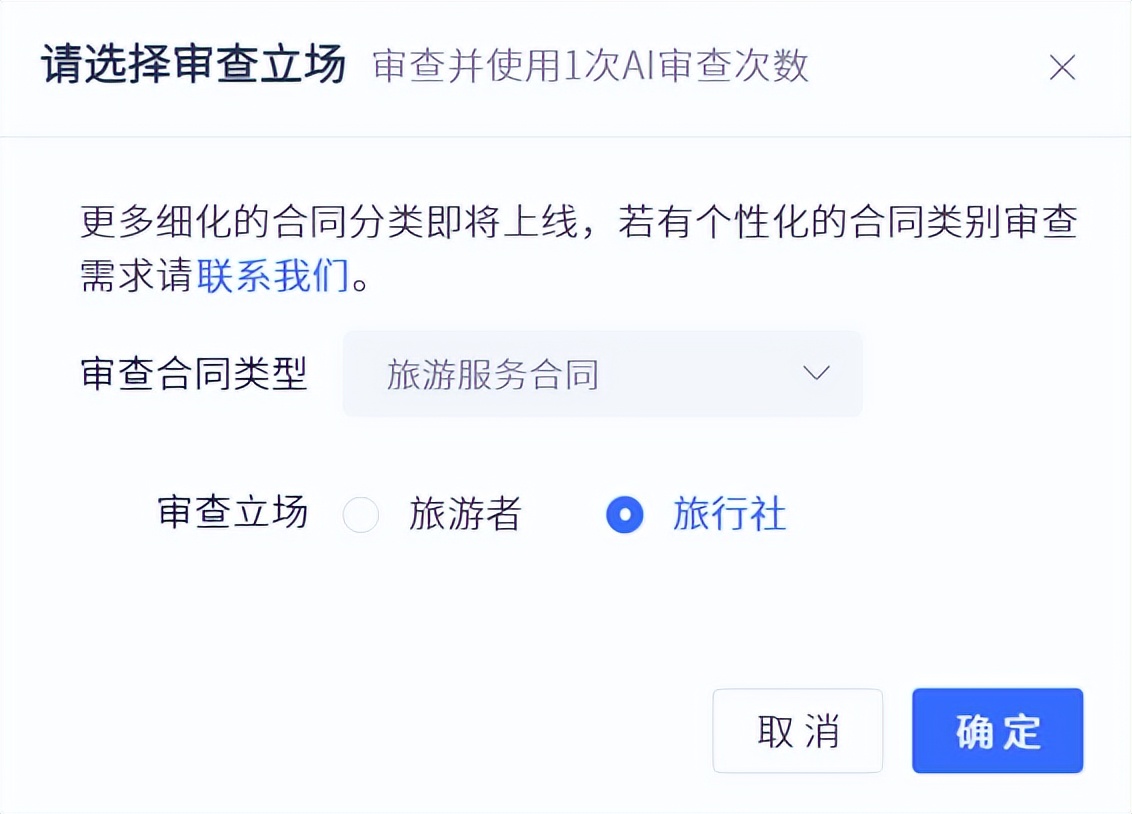Click the 旅游服务合同 combo box field
The height and width of the screenshot is (814, 1132).
[602, 373]
